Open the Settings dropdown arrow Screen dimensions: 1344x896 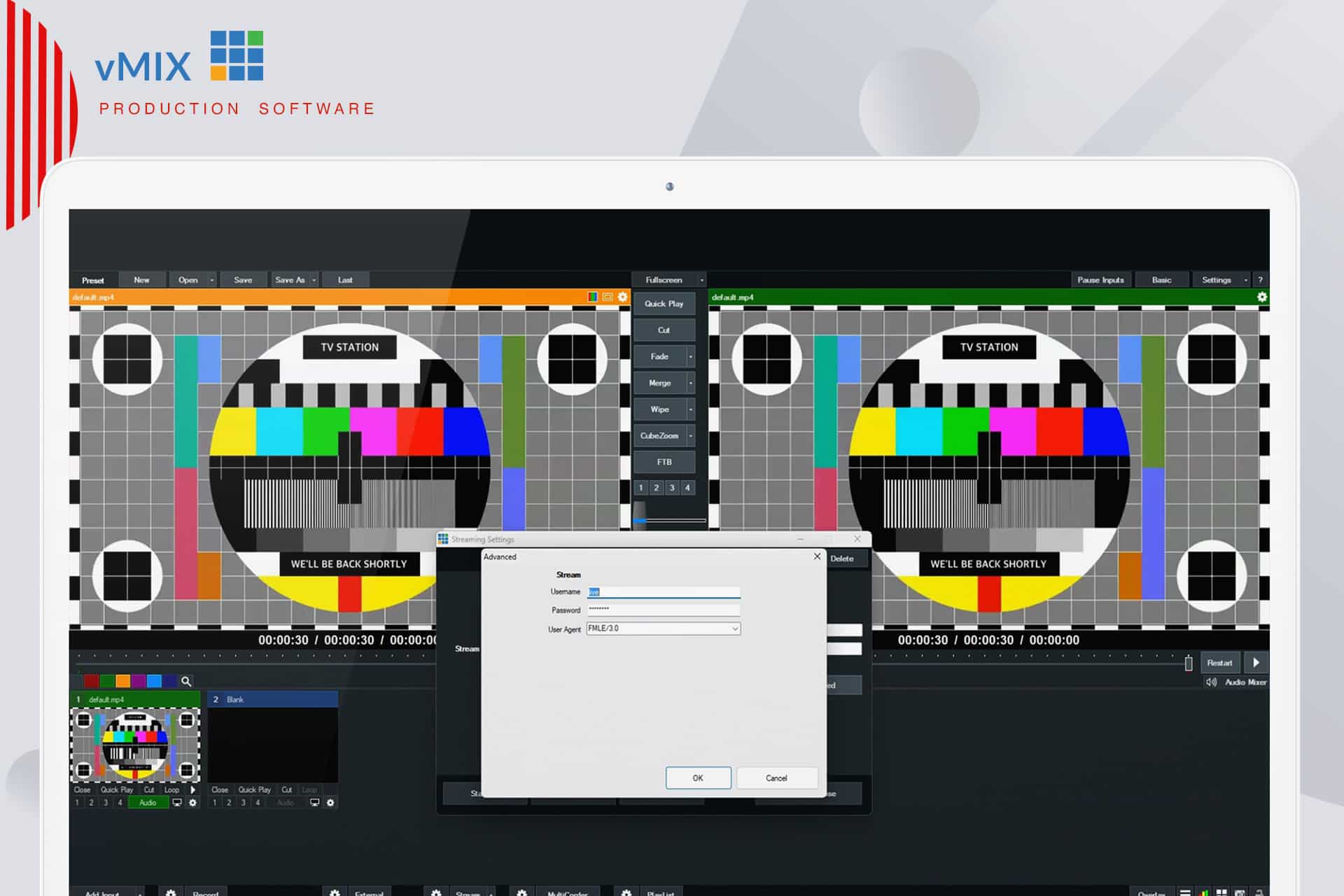pos(1246,280)
